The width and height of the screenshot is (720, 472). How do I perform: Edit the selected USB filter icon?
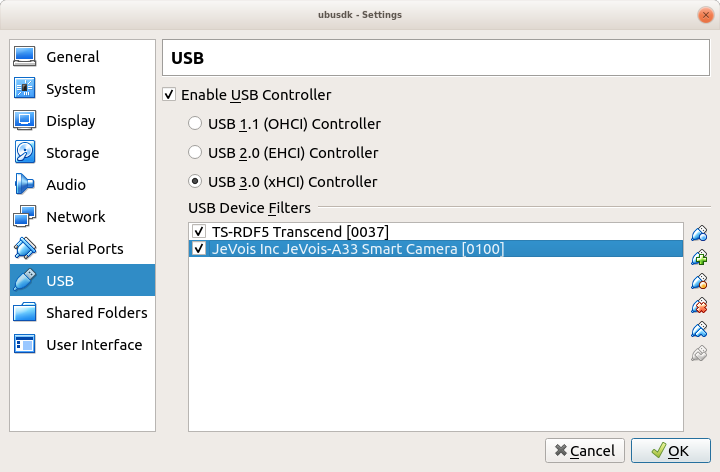[699, 281]
